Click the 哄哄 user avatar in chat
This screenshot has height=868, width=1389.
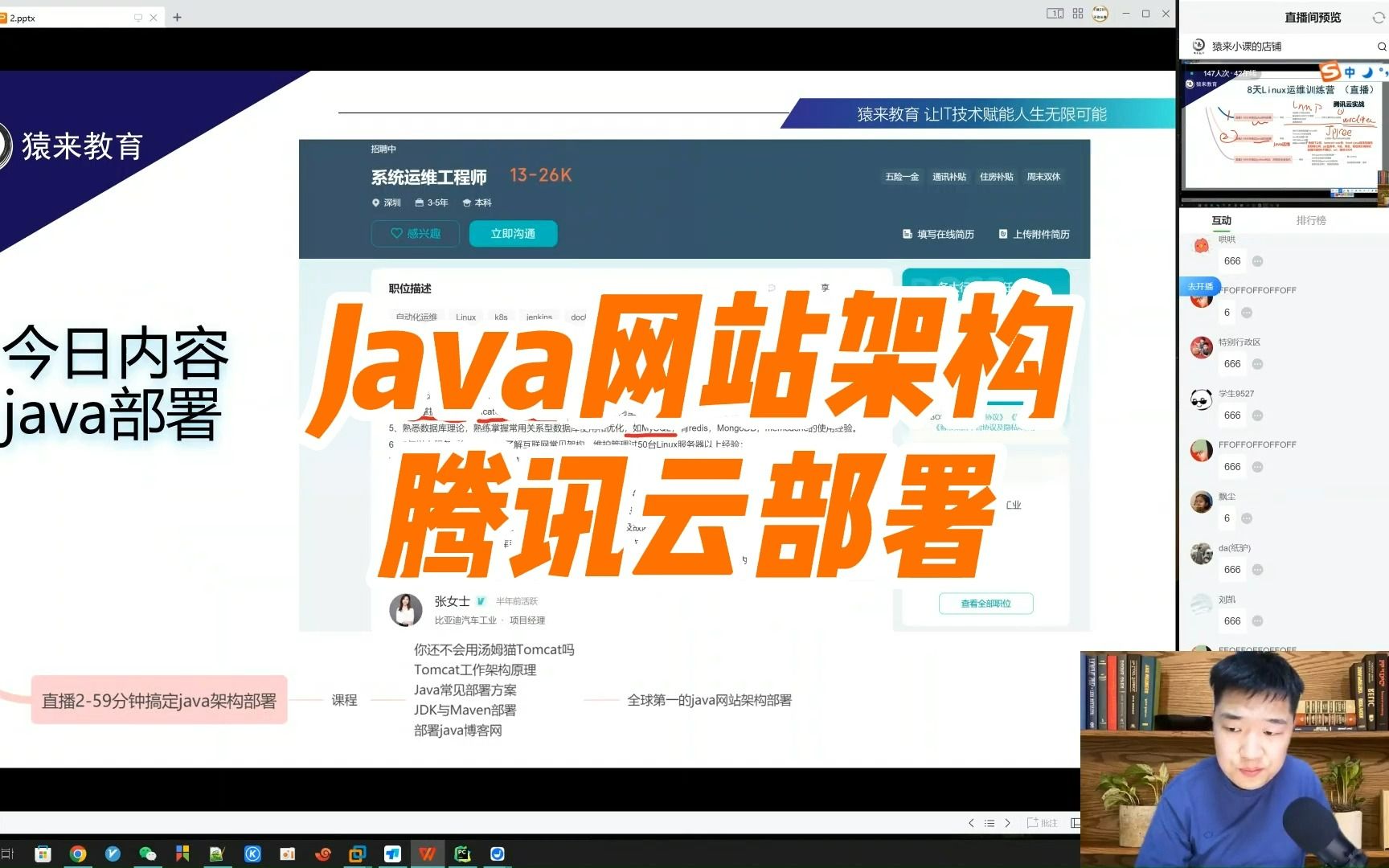coord(1201,245)
